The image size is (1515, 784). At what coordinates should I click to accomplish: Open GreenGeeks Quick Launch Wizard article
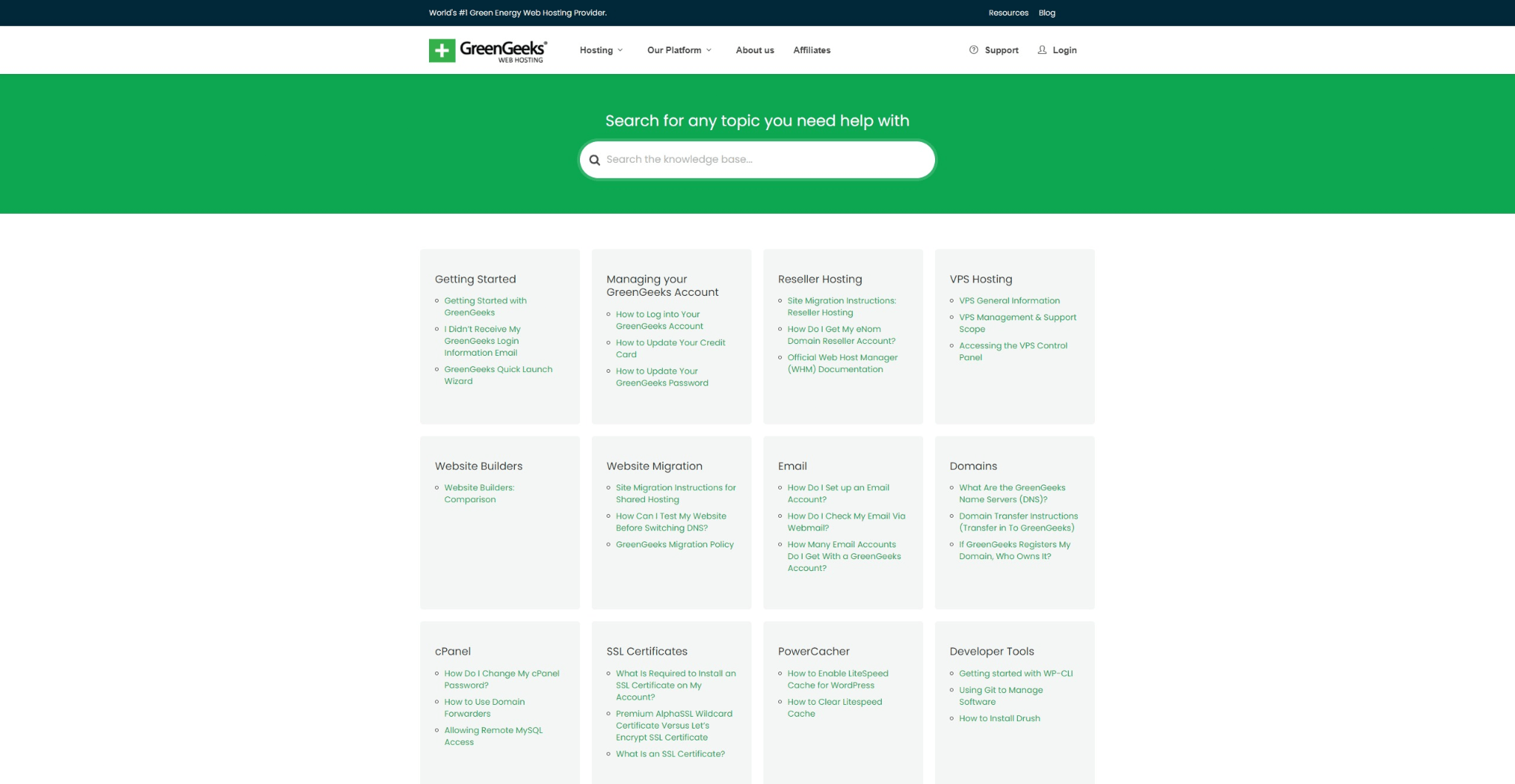(x=498, y=375)
